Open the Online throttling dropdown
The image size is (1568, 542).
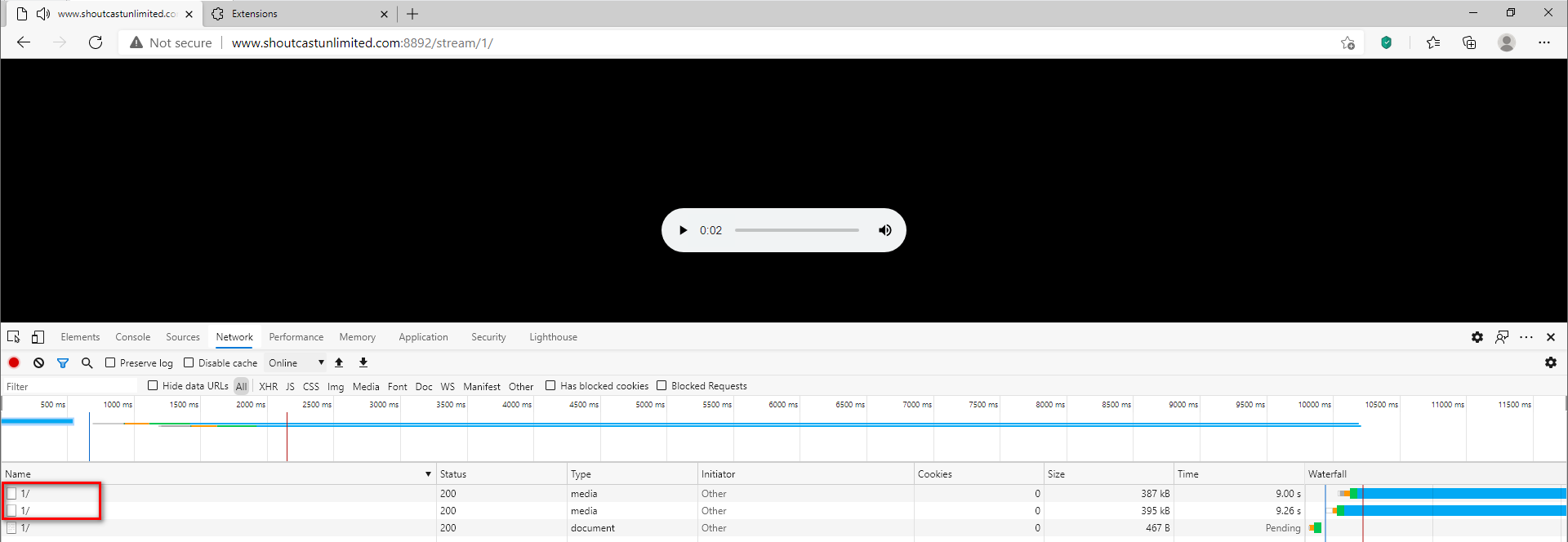pyautogui.click(x=296, y=362)
